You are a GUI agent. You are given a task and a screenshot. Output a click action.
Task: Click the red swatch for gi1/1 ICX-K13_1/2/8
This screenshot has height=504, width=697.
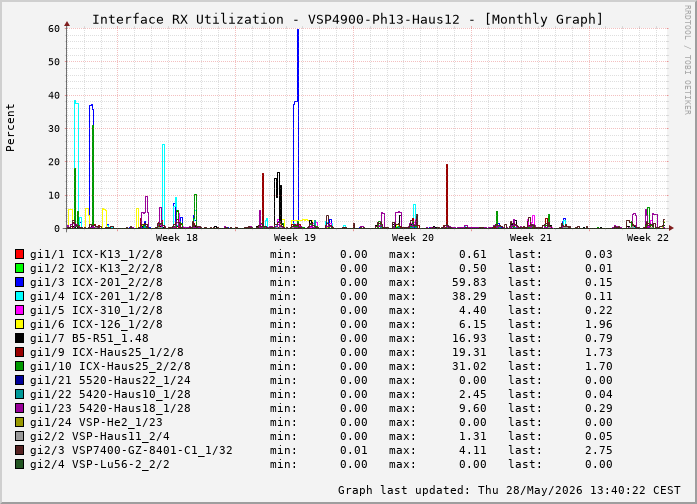click(x=19, y=254)
